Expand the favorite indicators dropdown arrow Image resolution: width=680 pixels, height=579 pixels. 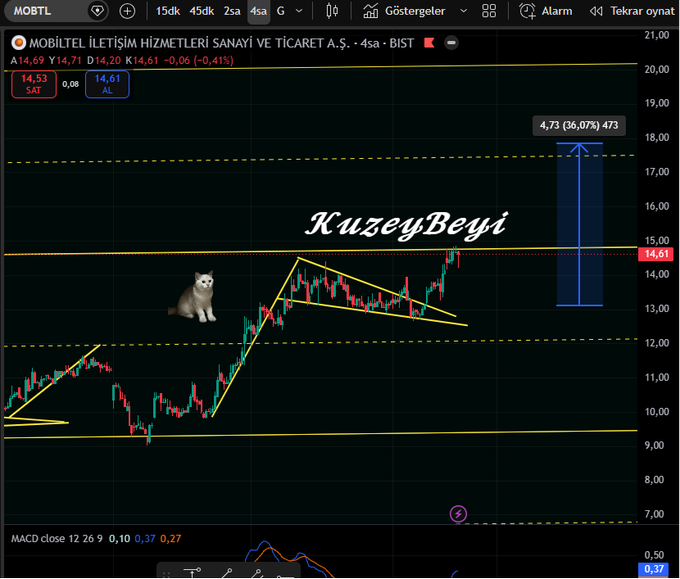coord(464,11)
